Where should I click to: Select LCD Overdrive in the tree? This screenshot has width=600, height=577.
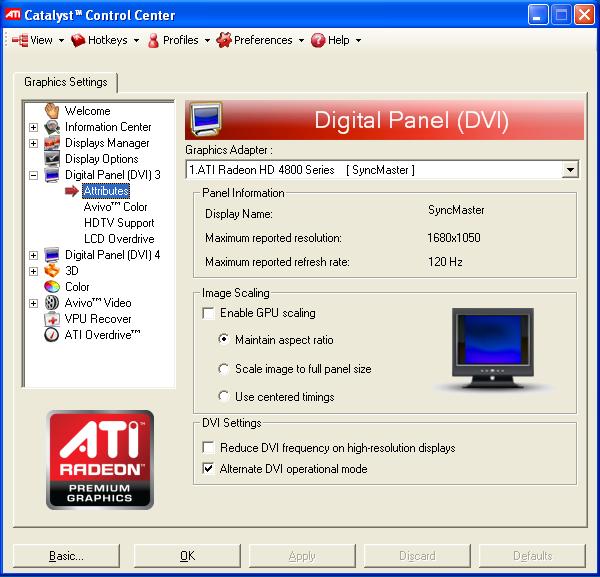click(x=119, y=239)
